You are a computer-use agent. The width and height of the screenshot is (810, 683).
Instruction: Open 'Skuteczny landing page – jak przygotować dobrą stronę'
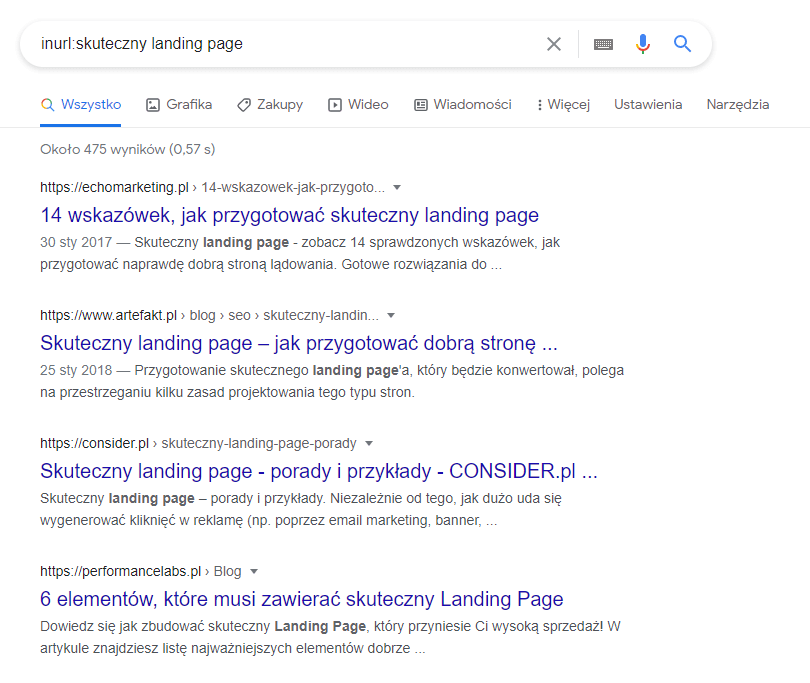(x=299, y=343)
